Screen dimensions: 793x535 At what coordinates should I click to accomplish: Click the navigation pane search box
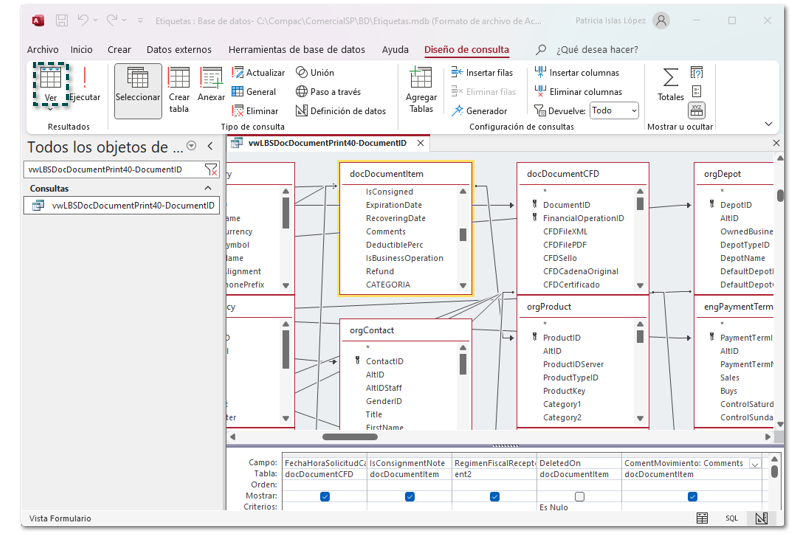[x=110, y=169]
